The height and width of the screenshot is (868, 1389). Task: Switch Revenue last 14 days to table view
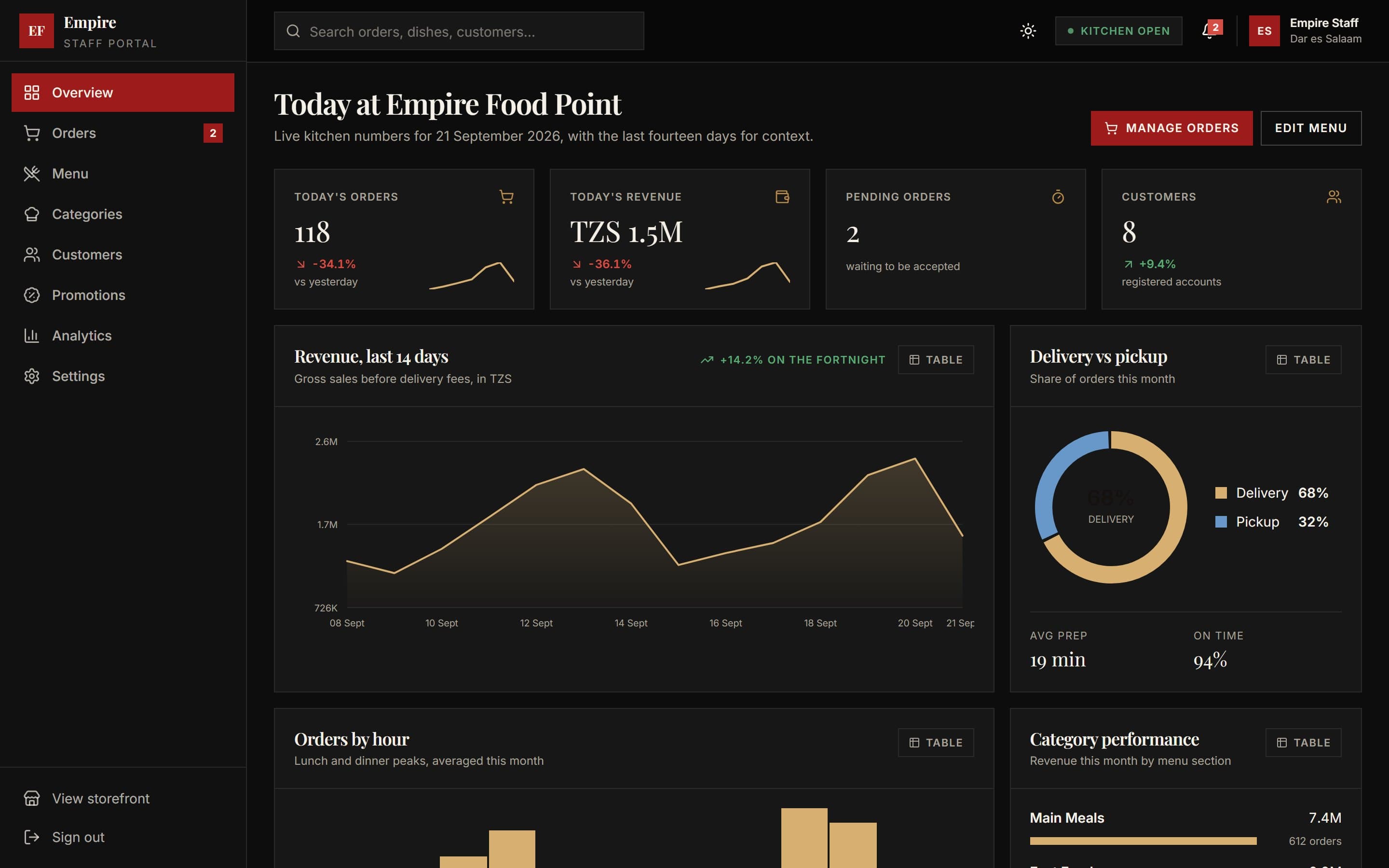coord(936,360)
